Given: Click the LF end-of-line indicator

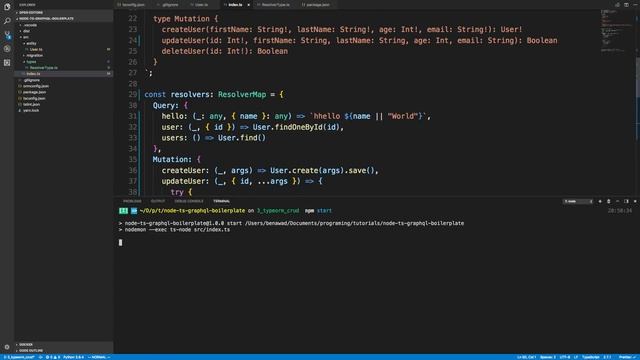Looking at the screenshot, I should pos(576,357).
